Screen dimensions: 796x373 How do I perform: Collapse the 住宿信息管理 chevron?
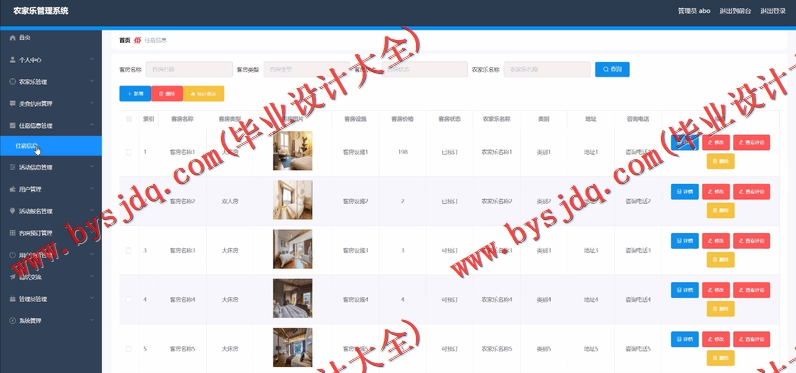(x=92, y=125)
